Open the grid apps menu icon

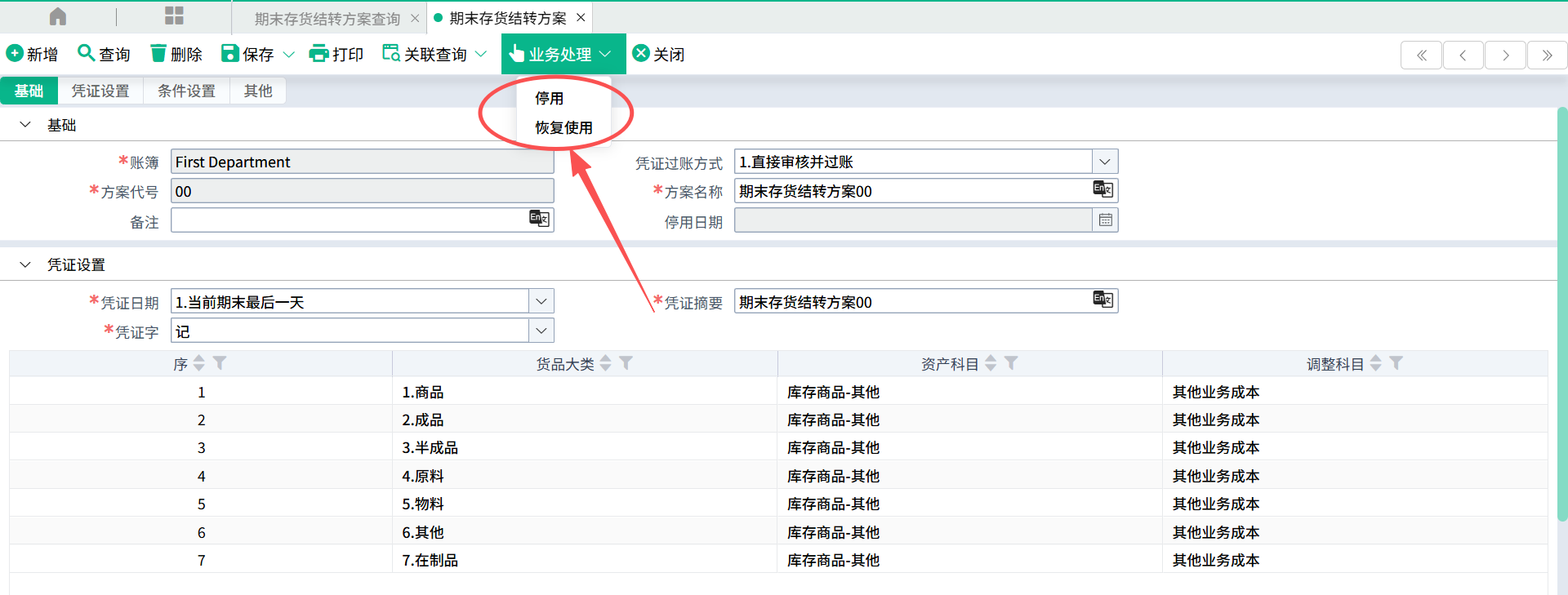[174, 16]
